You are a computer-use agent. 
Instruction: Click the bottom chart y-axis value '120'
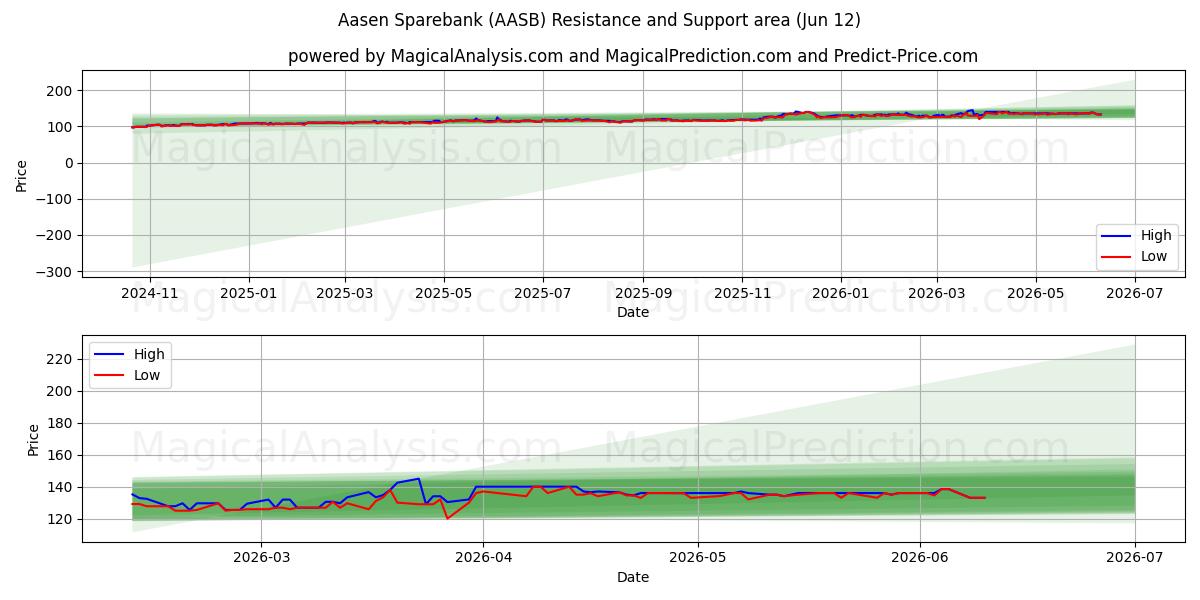tap(61, 519)
